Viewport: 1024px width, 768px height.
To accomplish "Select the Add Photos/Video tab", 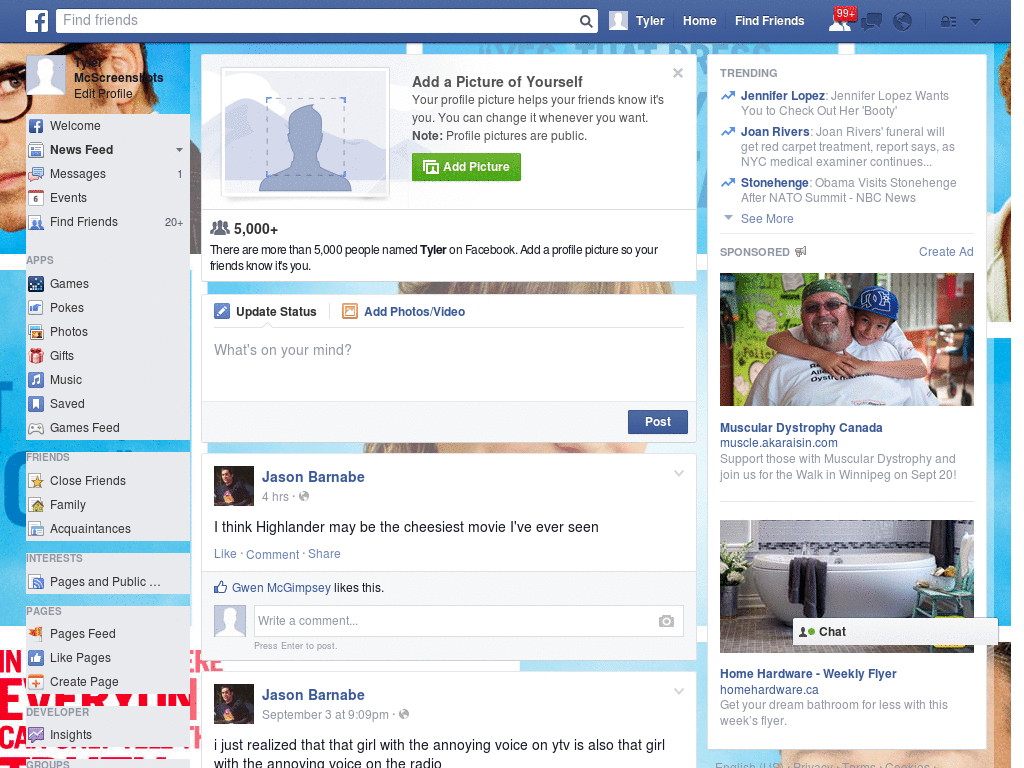I will tap(404, 312).
